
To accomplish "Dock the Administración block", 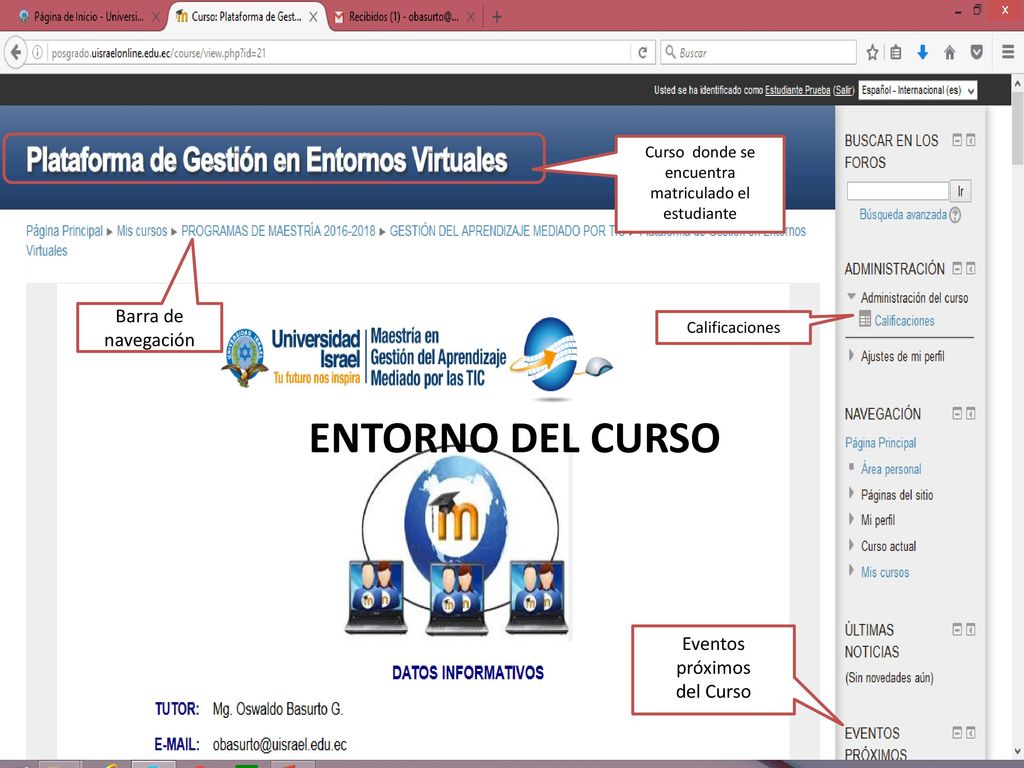I will [970, 268].
